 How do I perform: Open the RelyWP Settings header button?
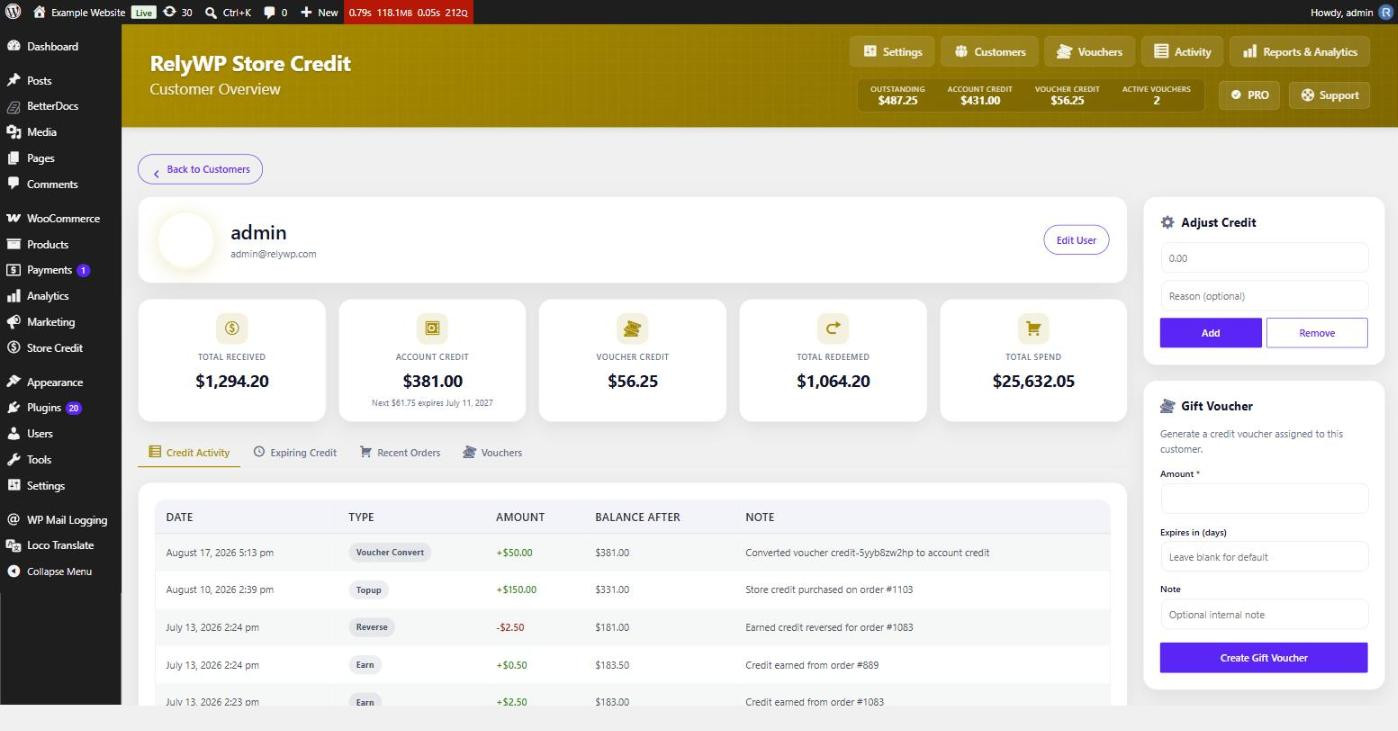pos(892,52)
